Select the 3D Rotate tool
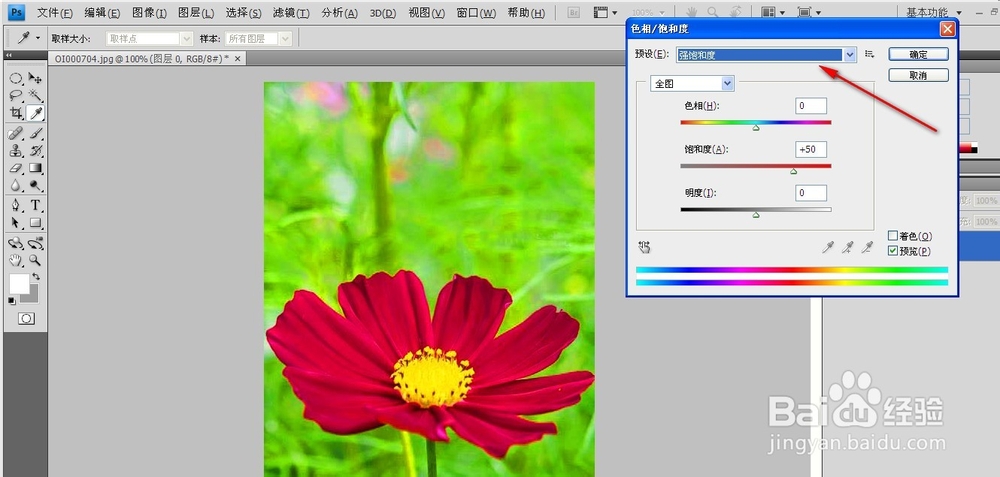The height and width of the screenshot is (477, 1000). coord(16,243)
